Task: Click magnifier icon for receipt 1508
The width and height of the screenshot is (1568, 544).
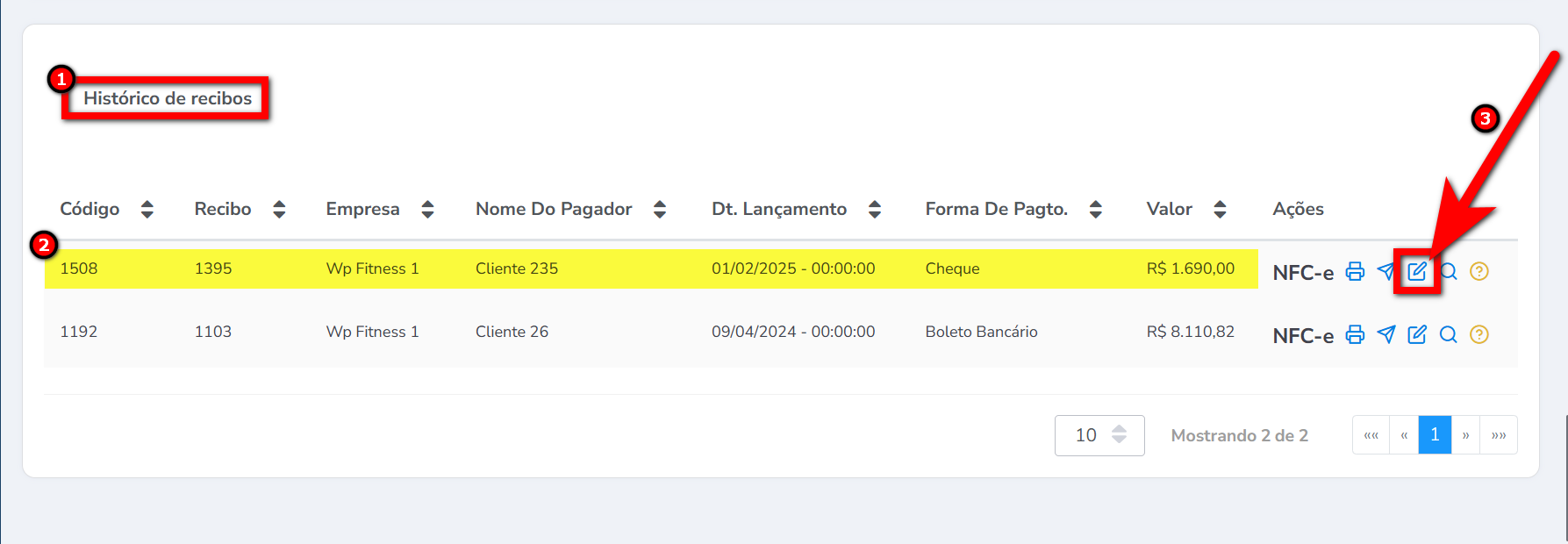Action: pos(1449,271)
